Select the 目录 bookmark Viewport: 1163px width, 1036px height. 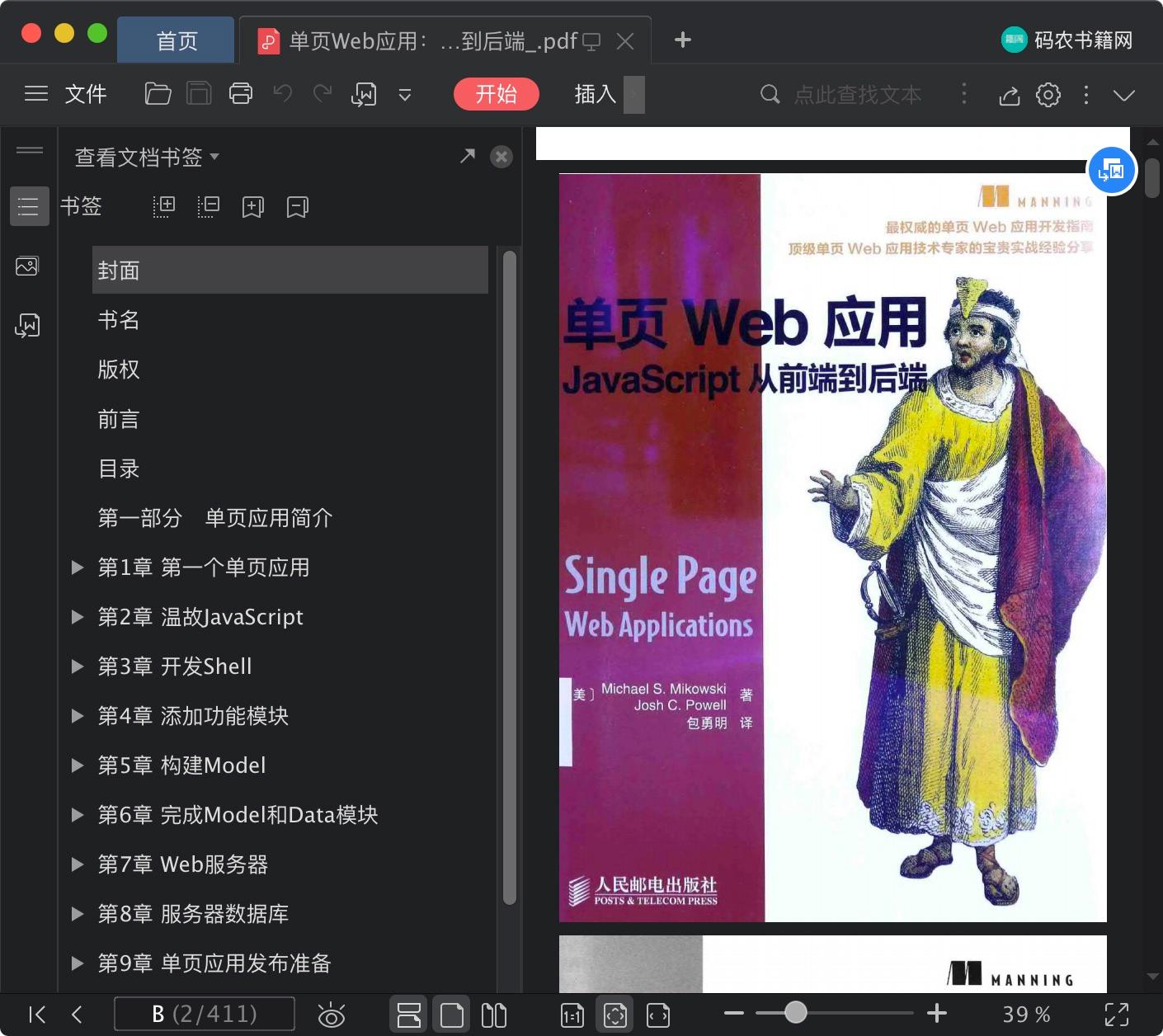click(x=119, y=469)
